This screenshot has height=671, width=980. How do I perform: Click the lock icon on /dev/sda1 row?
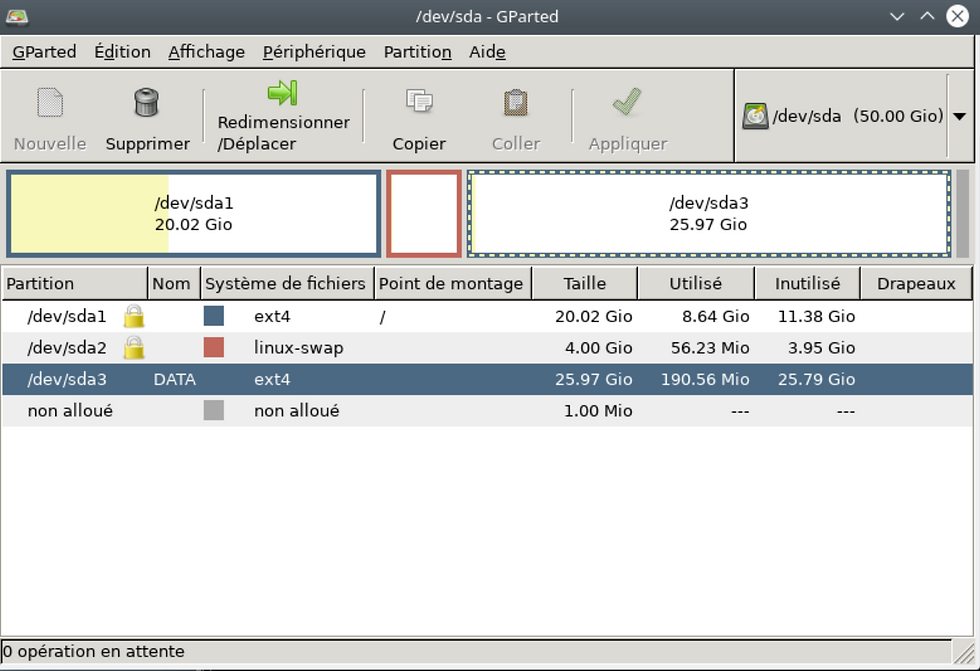click(x=134, y=316)
